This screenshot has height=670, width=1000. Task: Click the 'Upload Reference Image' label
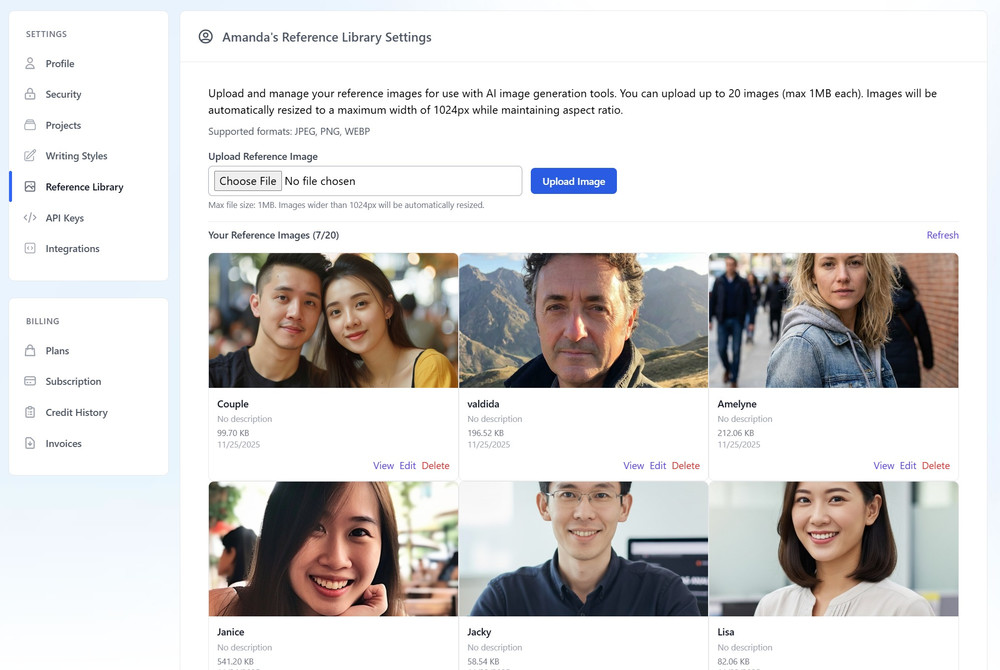click(x=263, y=156)
